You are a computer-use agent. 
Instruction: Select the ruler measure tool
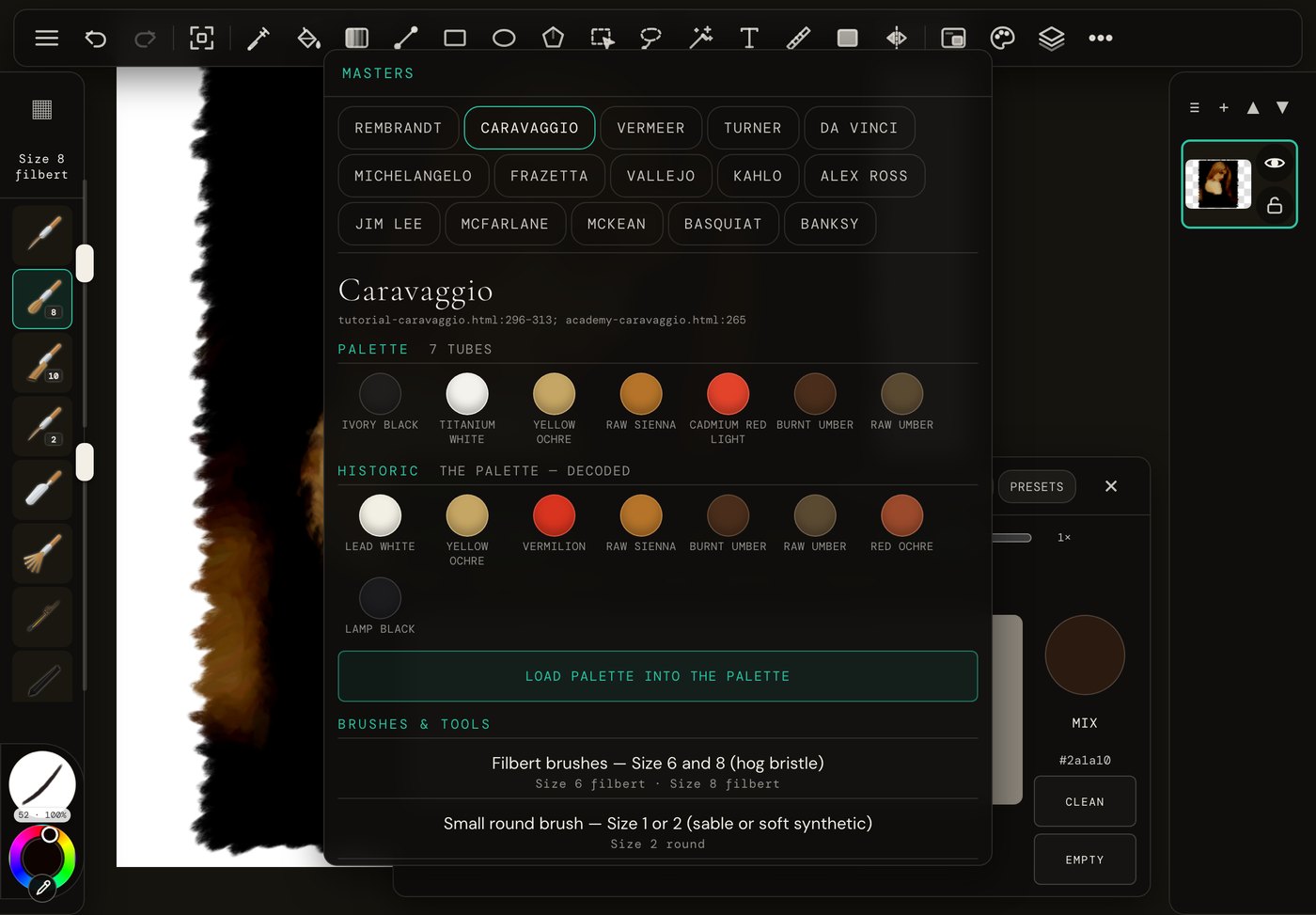point(798,38)
